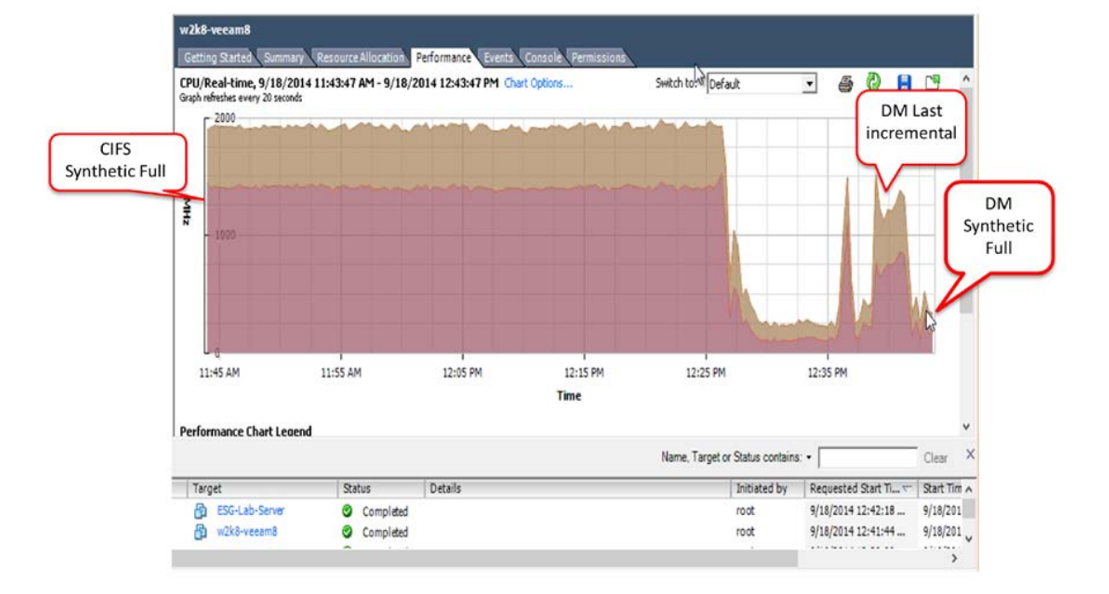Open the w2k8-veeam8 target link
The image size is (1109, 594).
(x=247, y=532)
